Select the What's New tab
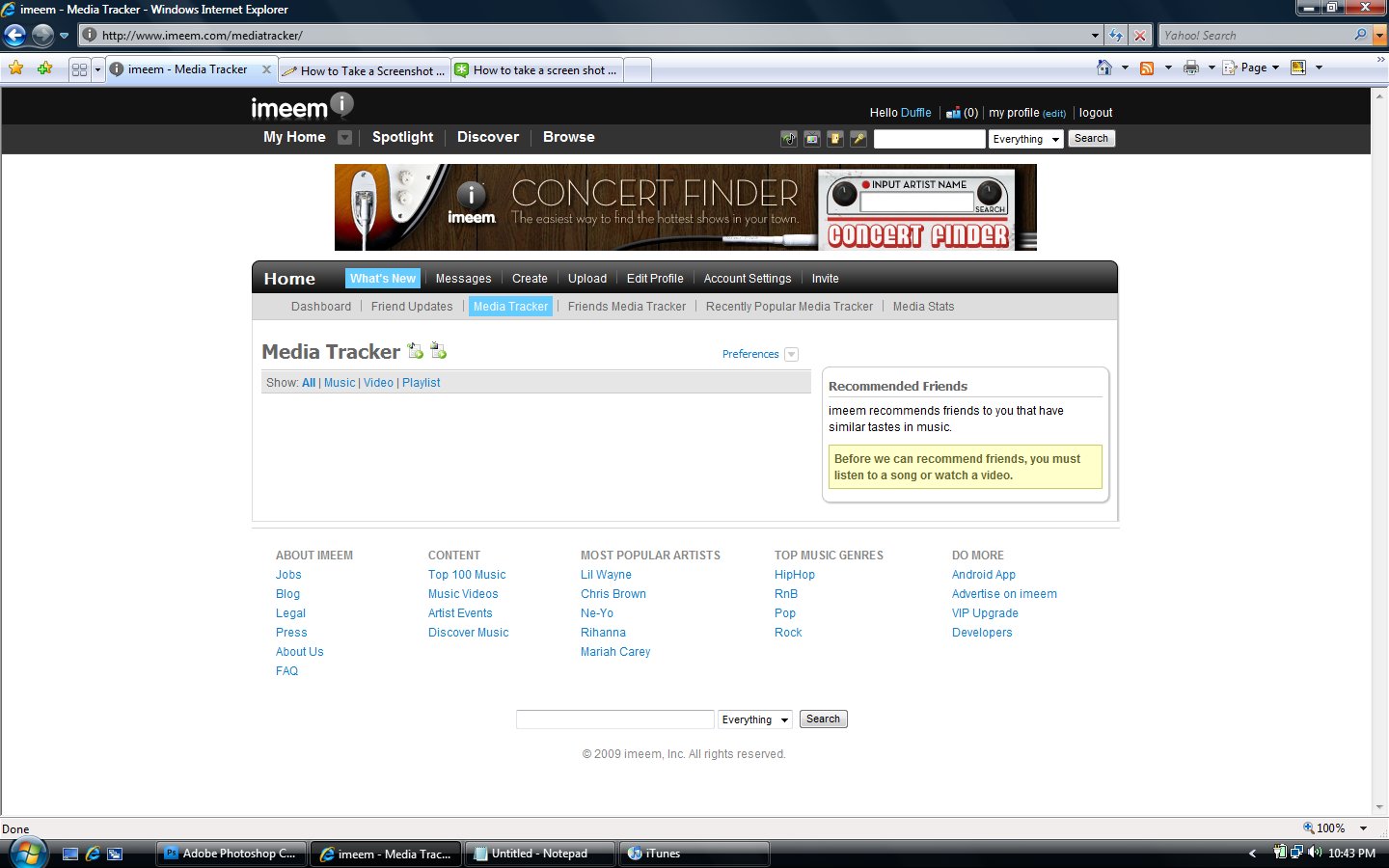1389x868 pixels. point(383,279)
